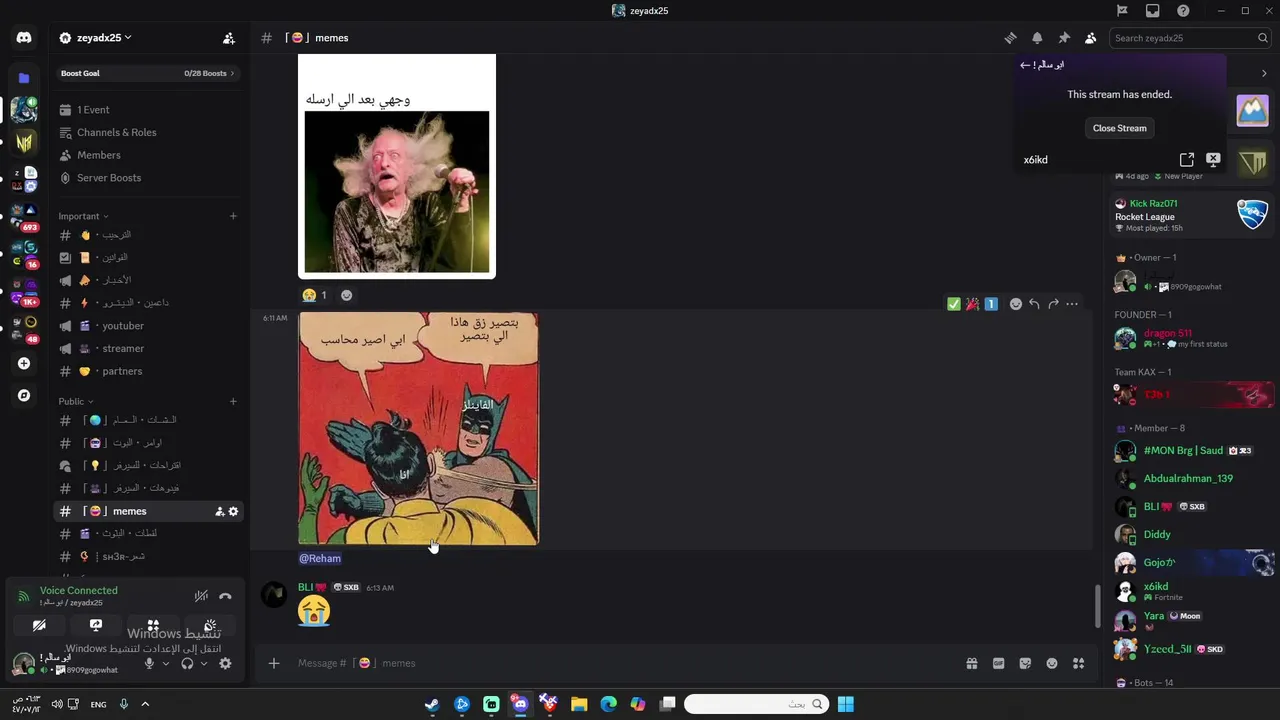Add channel to Important category plus
Image resolution: width=1280 pixels, height=720 pixels.
[x=233, y=216]
